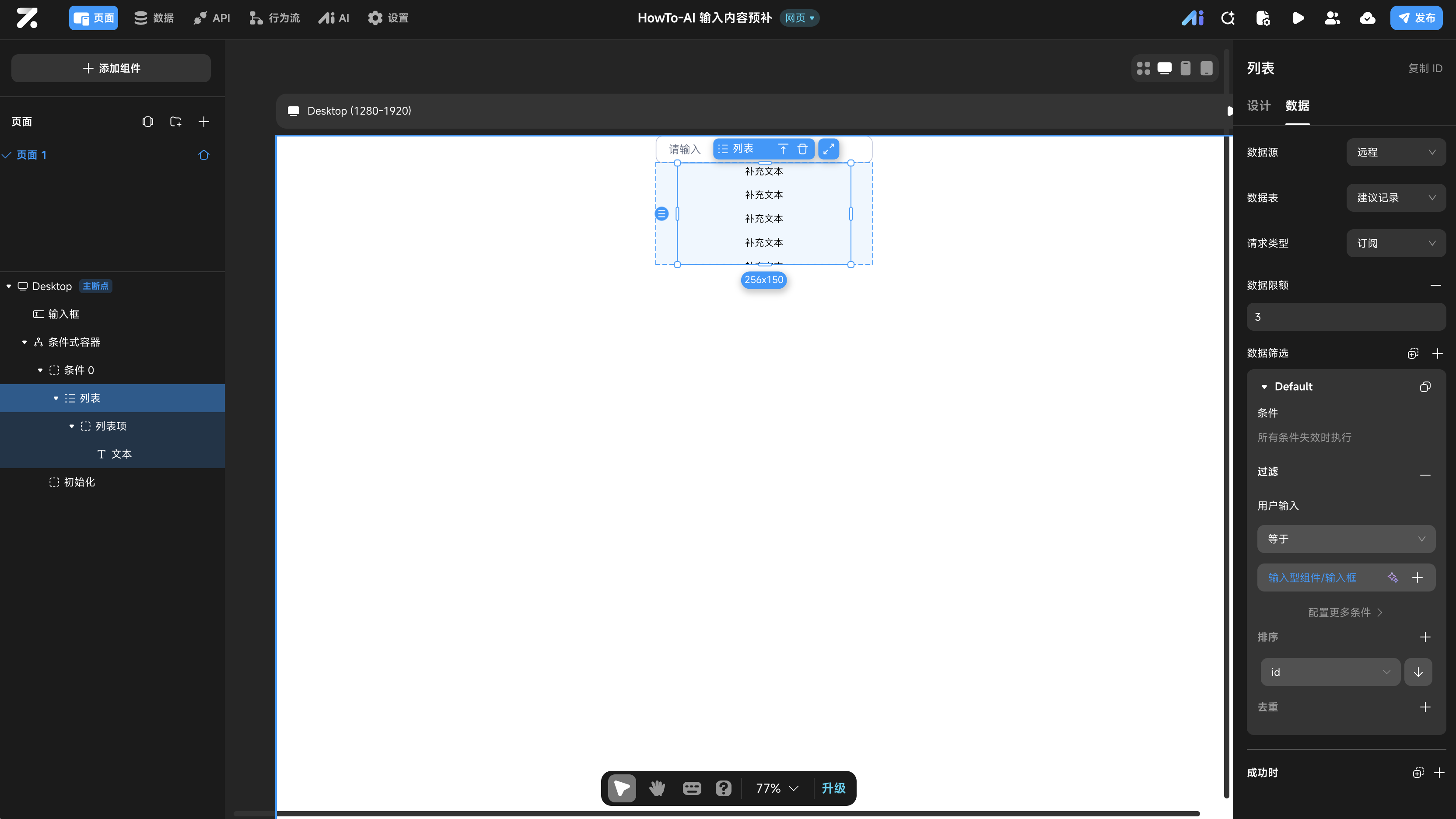Open the 行为流 menu in top navigation
Image resolution: width=1456 pixels, height=819 pixels.
[x=275, y=18]
